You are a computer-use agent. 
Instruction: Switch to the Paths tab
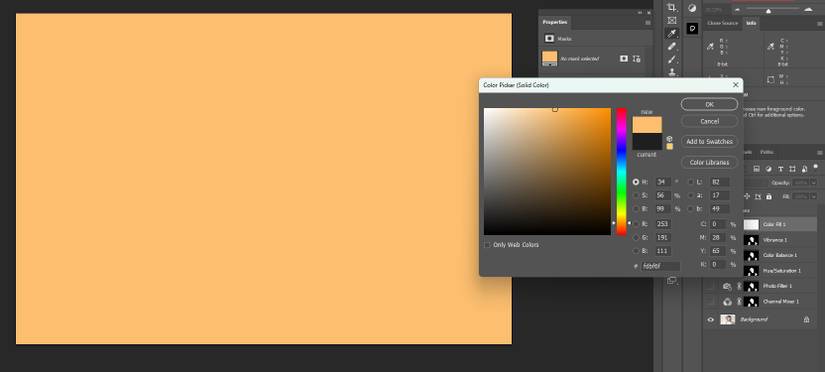pos(767,152)
